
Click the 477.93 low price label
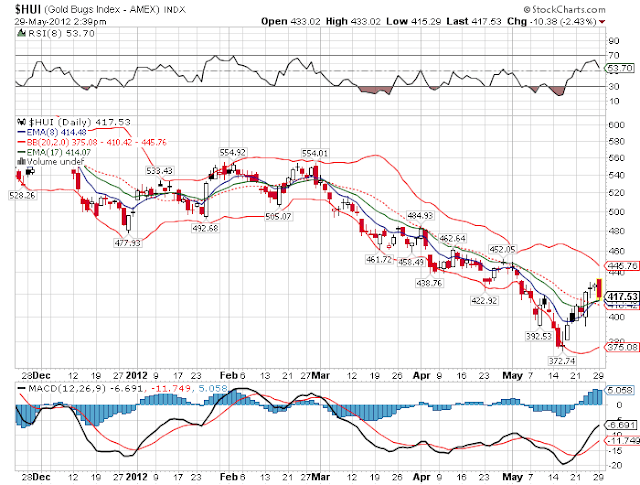[x=127, y=243]
